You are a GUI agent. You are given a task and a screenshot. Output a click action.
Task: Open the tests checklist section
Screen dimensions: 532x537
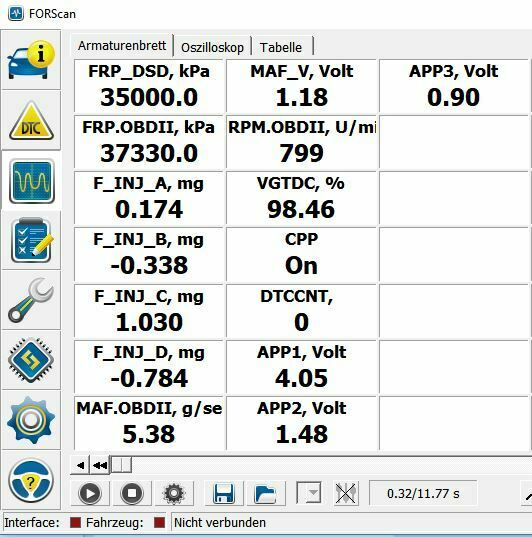point(31,240)
